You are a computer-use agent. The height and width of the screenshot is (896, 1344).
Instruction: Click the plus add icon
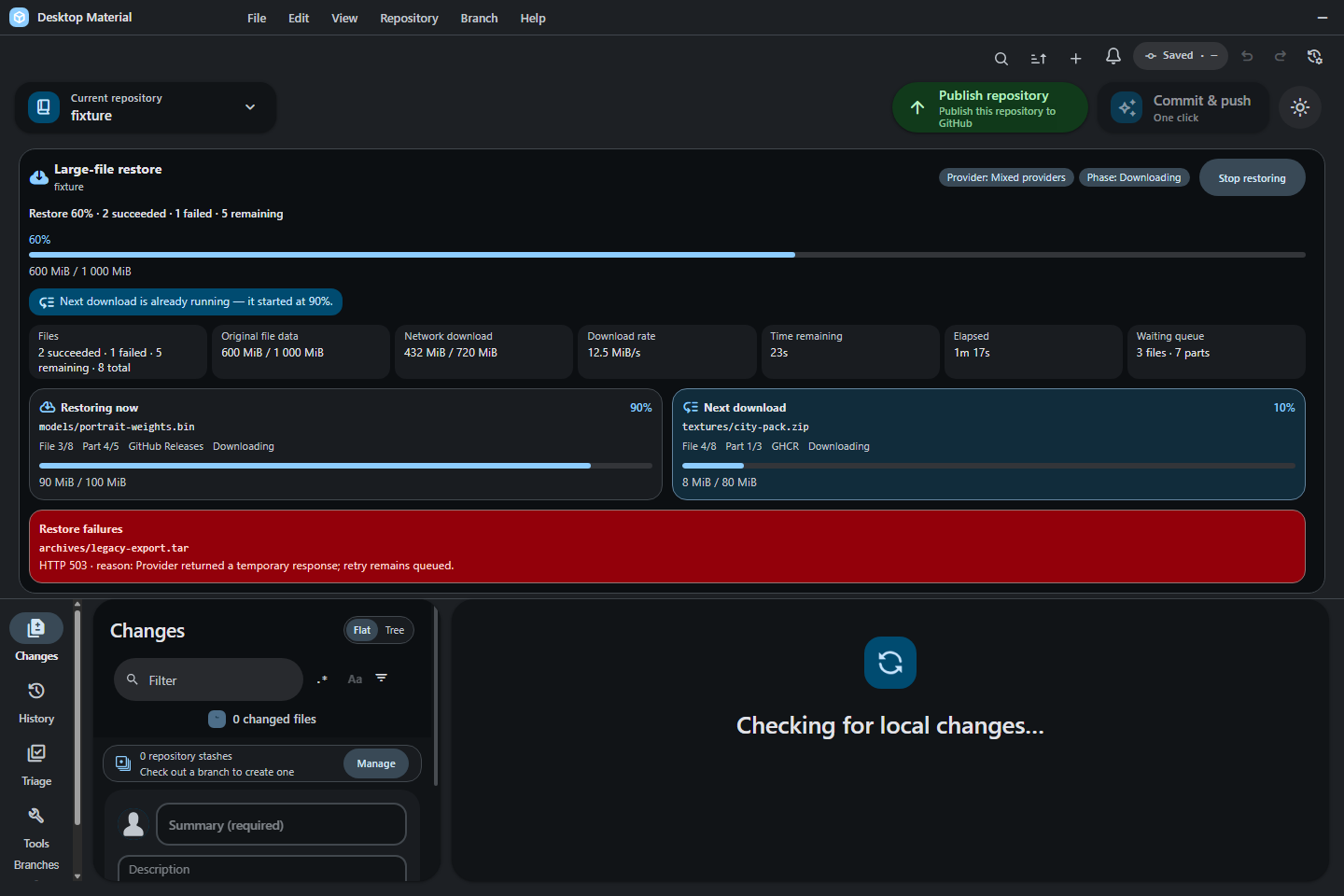(x=1076, y=59)
